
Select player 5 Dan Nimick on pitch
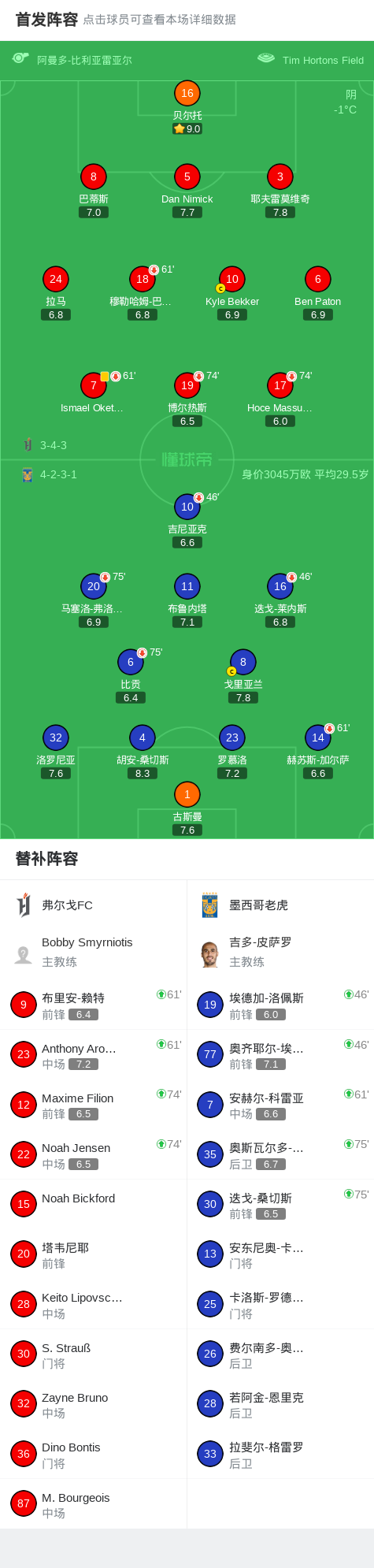(x=187, y=176)
